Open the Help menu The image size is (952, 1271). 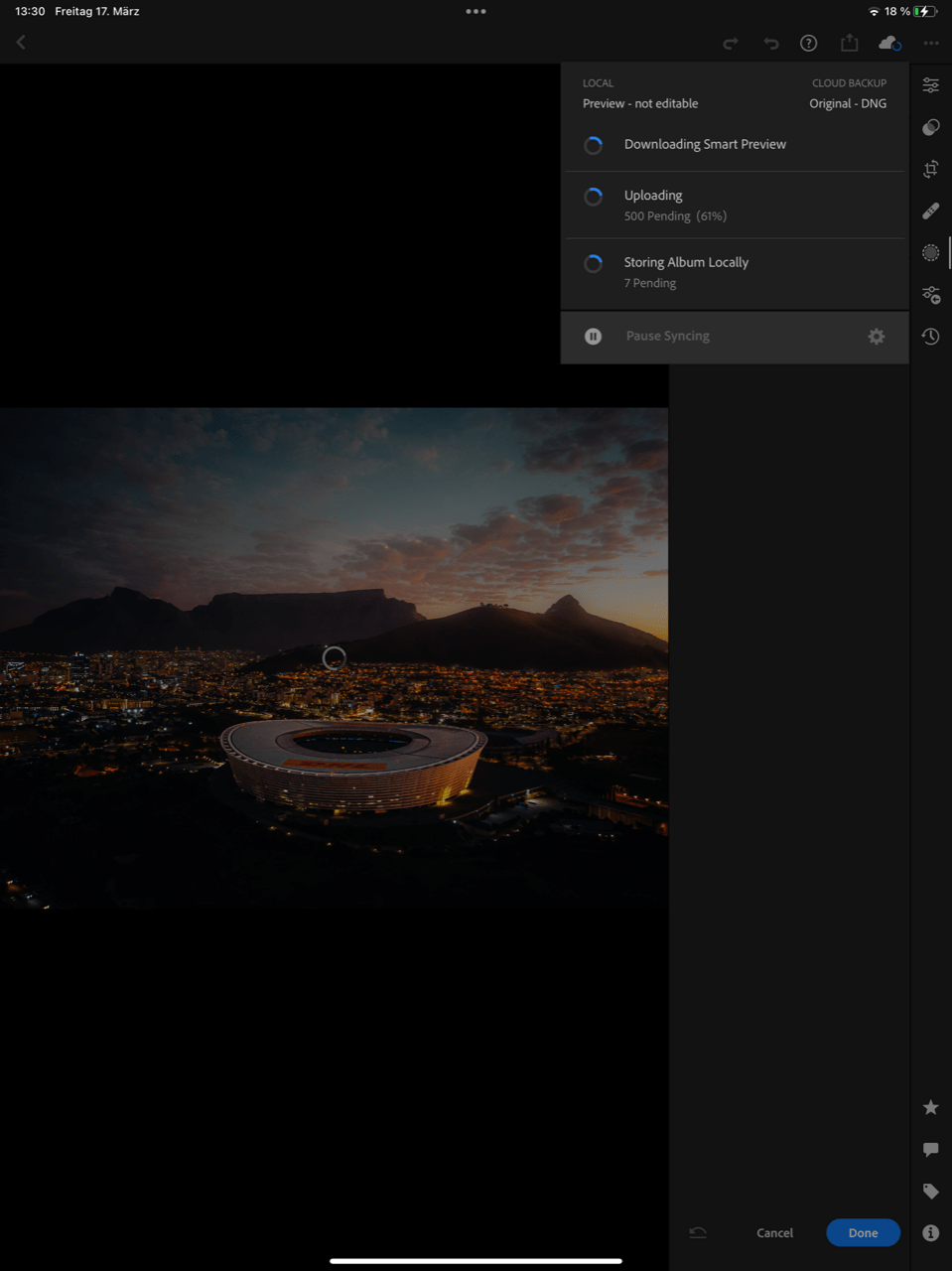[x=808, y=43]
